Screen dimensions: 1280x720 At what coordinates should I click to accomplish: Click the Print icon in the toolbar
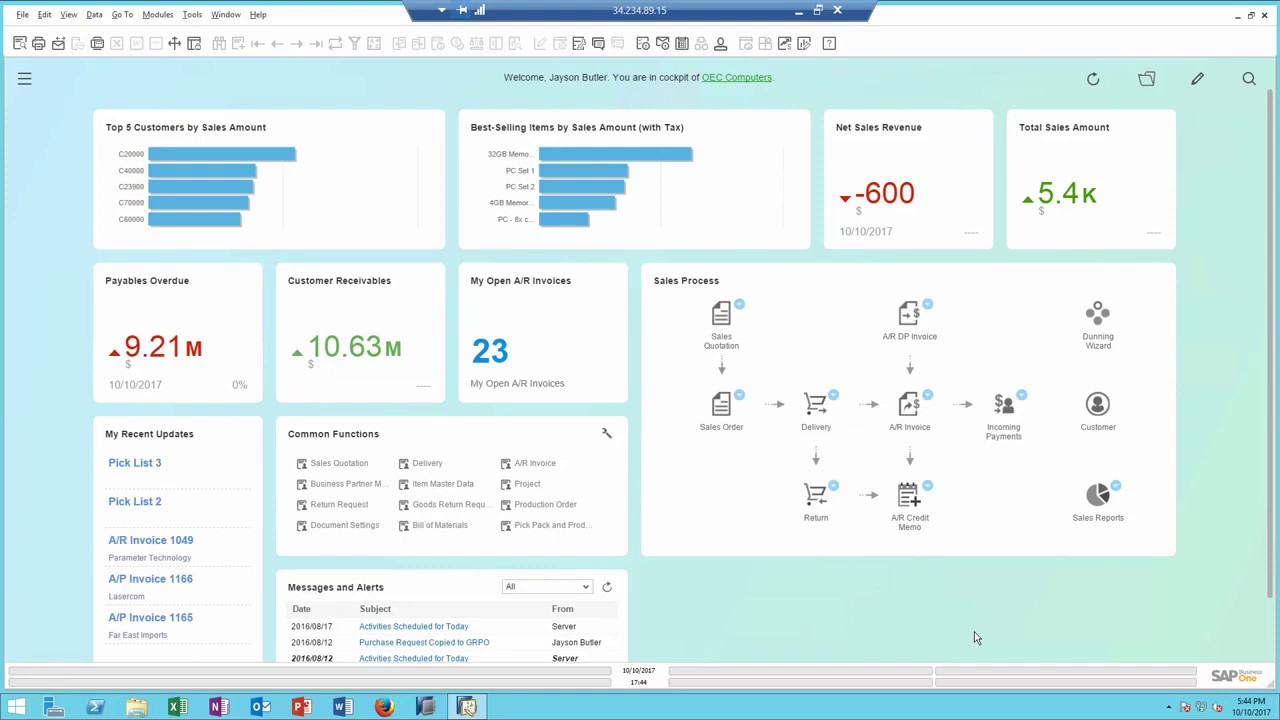pos(38,43)
